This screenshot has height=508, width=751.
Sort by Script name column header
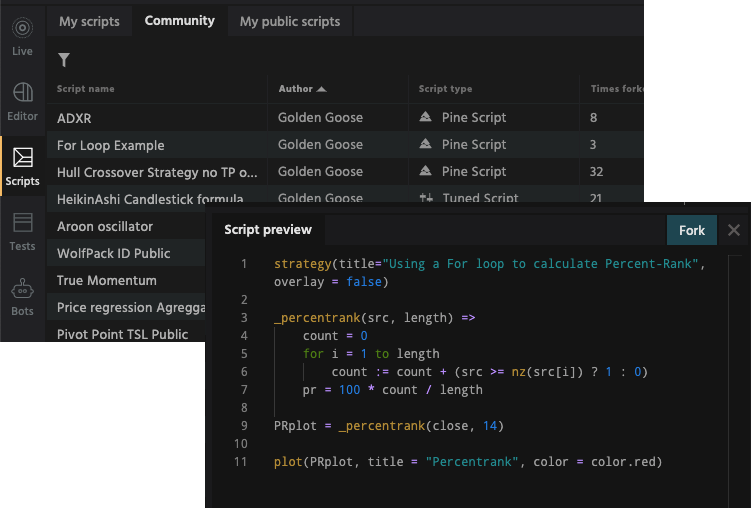click(x=85, y=89)
